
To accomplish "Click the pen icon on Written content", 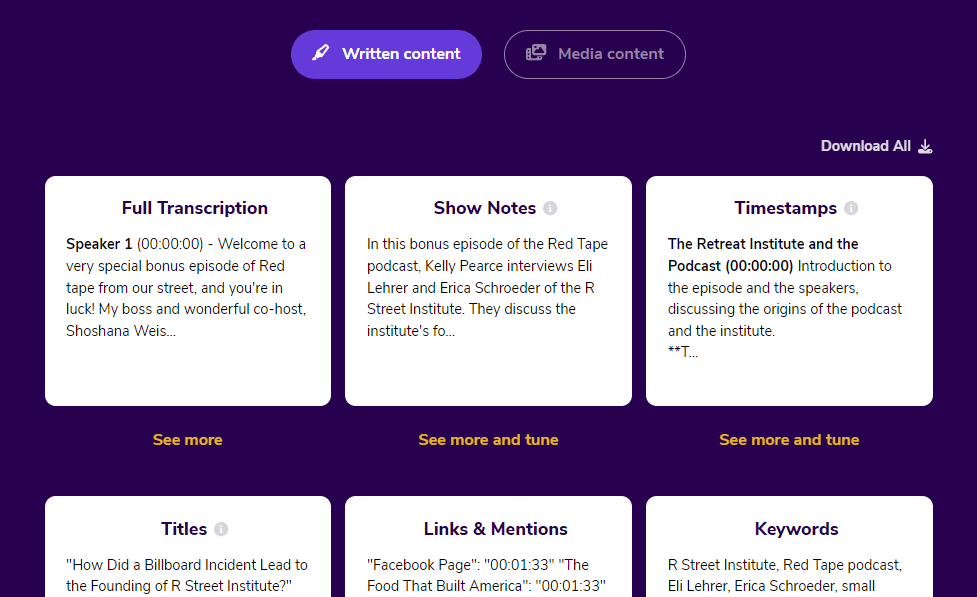I will 320,54.
